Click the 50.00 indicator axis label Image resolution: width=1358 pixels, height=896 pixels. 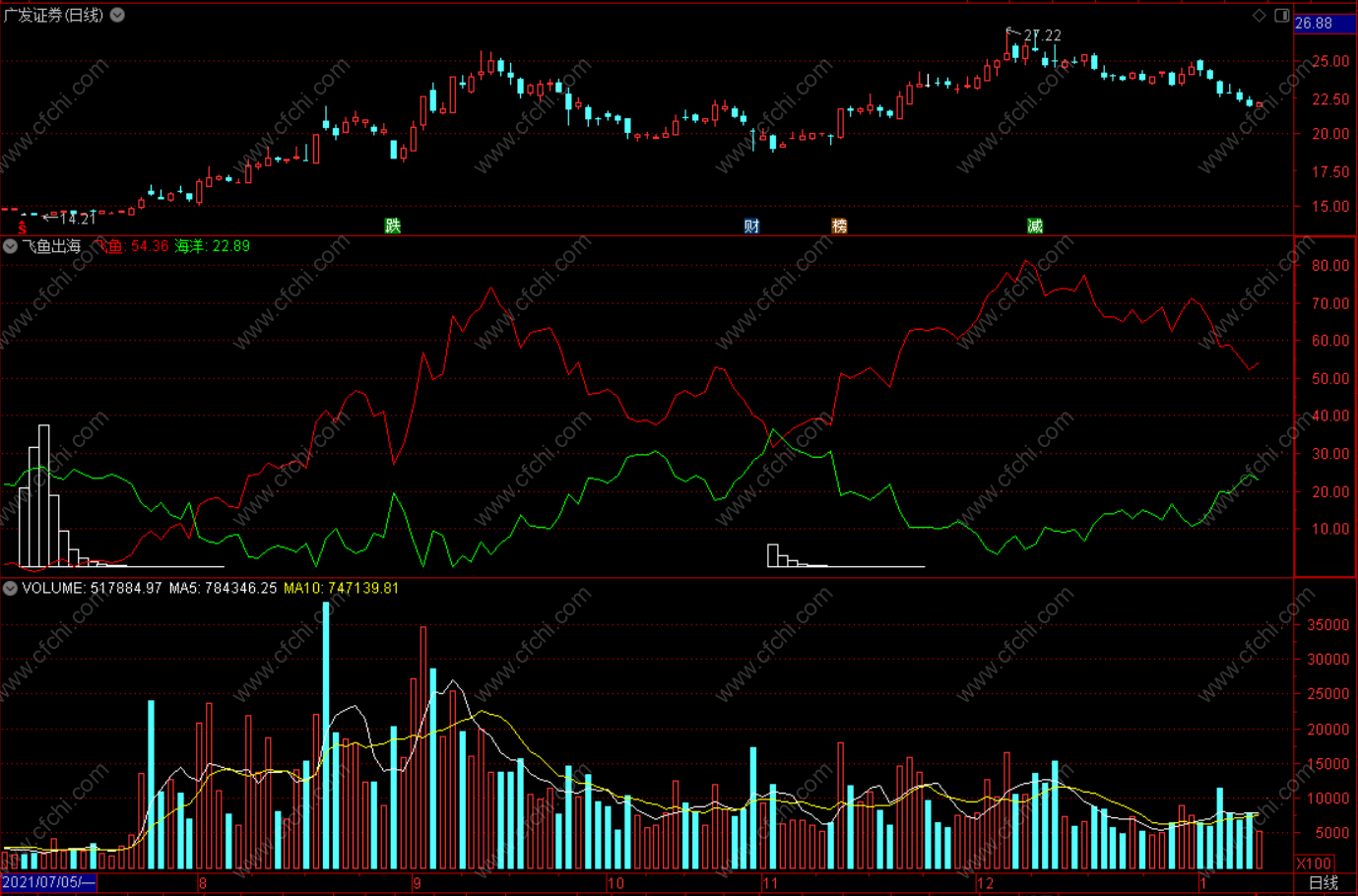click(1330, 379)
